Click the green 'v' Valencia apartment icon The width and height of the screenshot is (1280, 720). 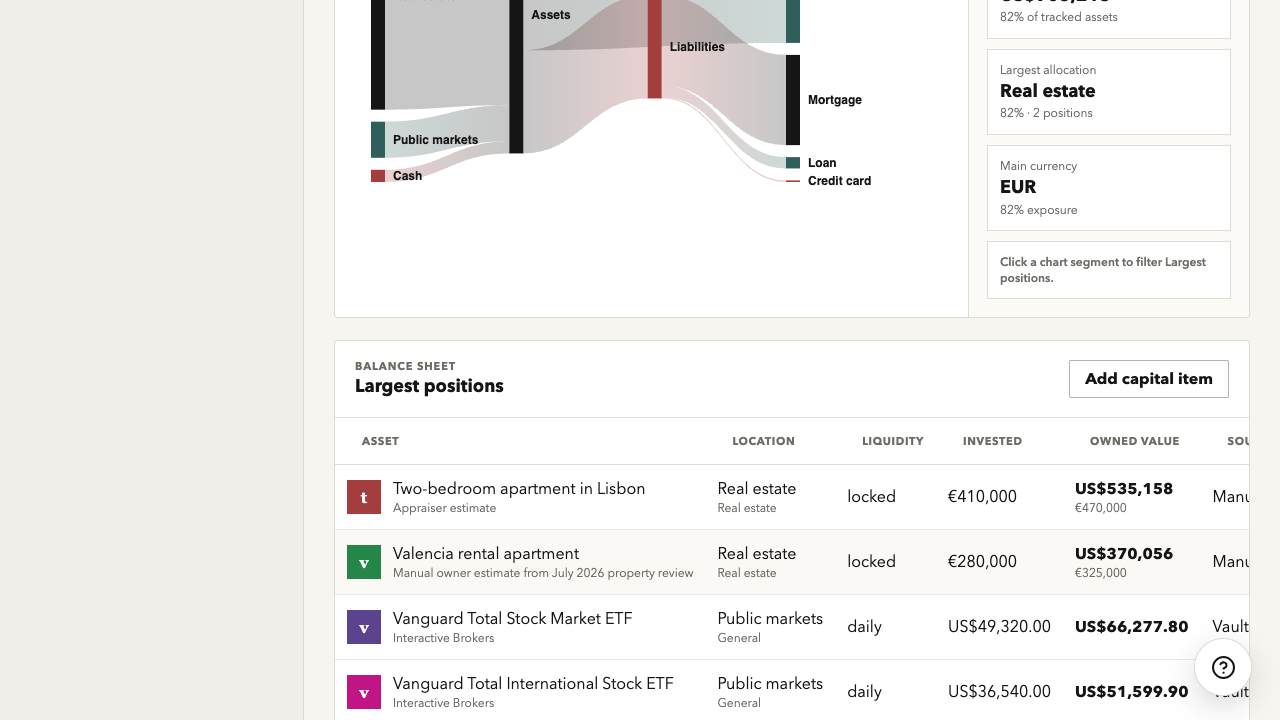(x=364, y=562)
